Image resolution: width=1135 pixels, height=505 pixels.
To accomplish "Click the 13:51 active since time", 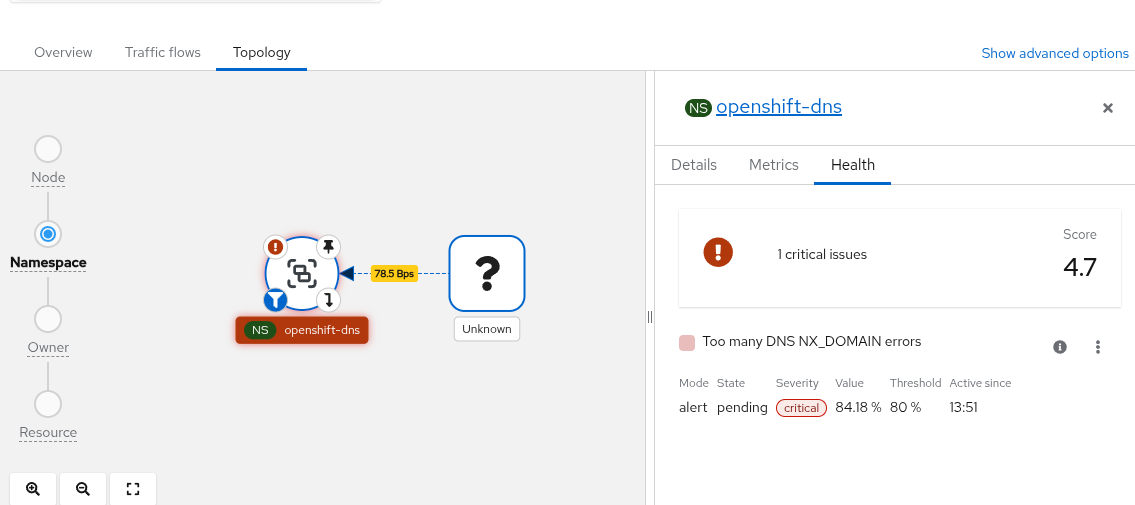I will pyautogui.click(x=963, y=407).
